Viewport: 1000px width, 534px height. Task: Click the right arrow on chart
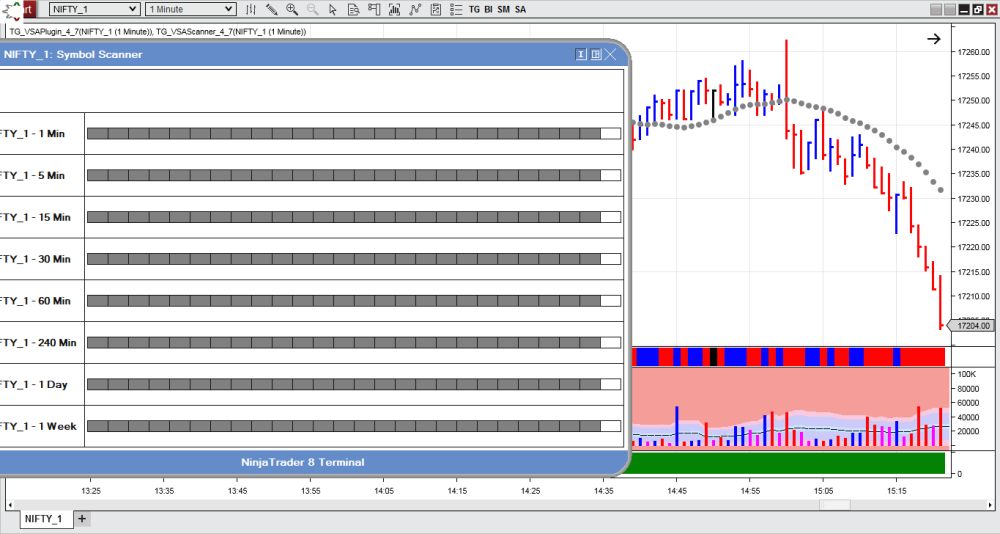tap(933, 39)
